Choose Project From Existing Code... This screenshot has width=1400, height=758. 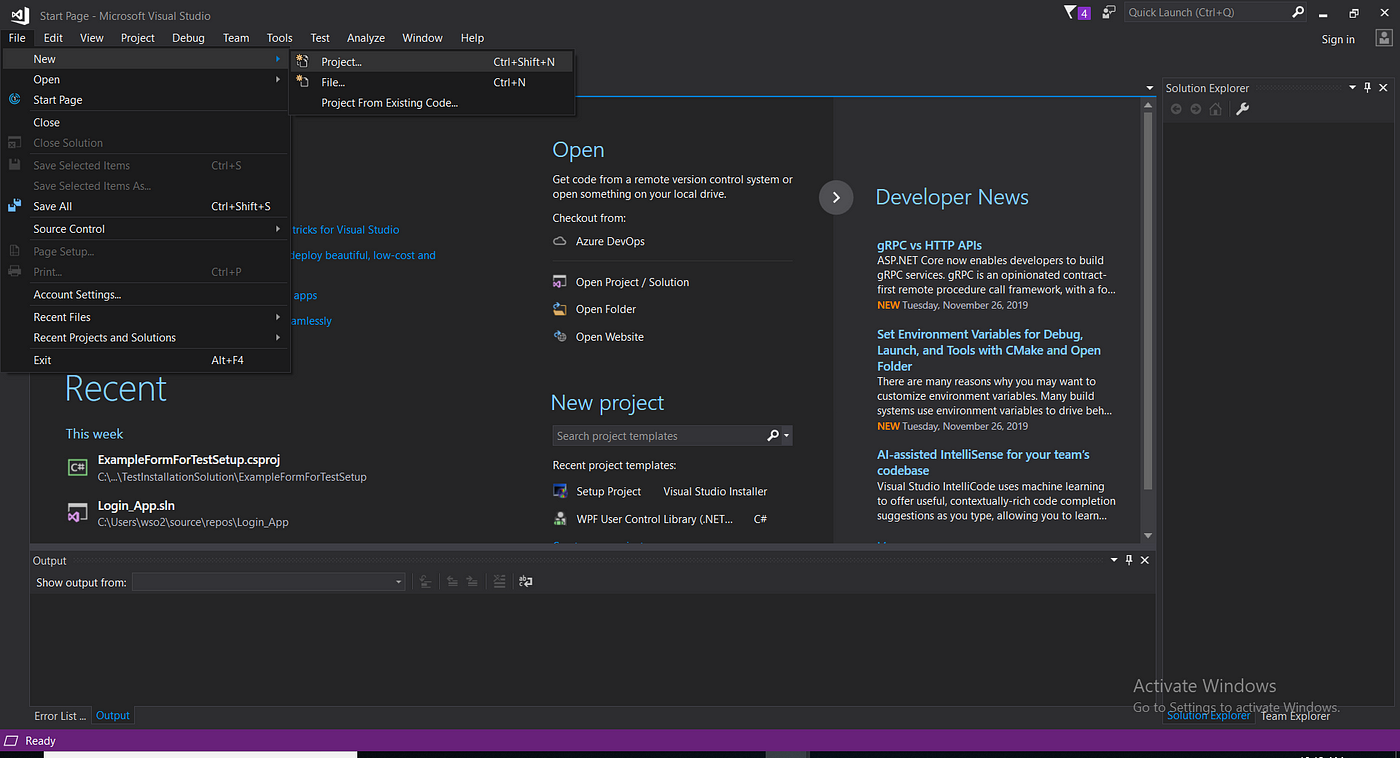(x=432, y=103)
